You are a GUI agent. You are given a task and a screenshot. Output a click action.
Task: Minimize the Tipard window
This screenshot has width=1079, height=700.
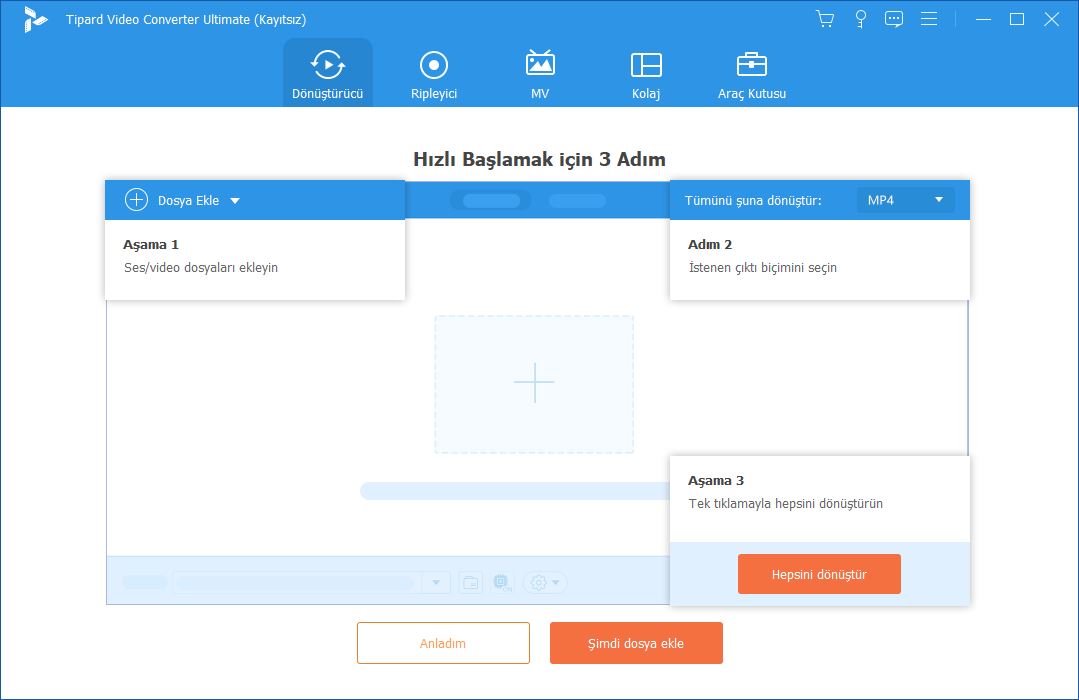point(983,19)
